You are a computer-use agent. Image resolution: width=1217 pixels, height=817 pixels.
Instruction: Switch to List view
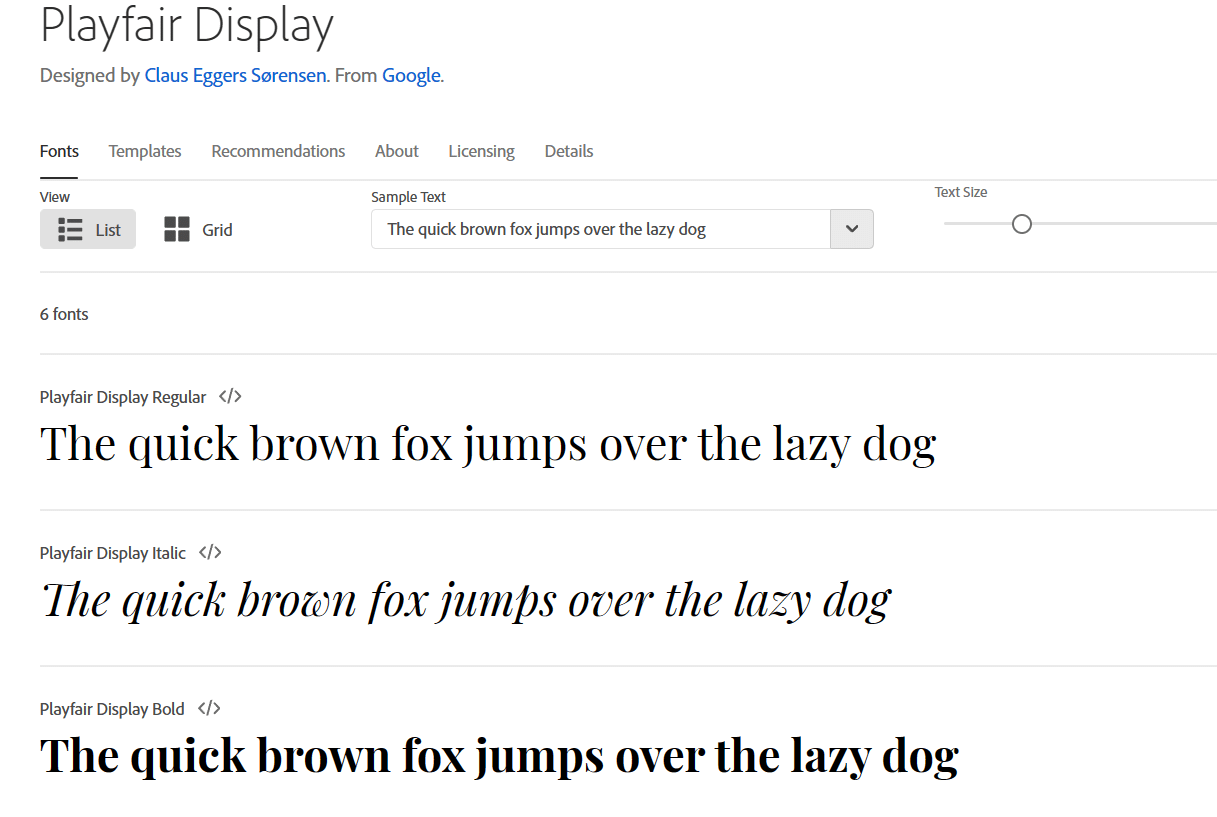click(88, 230)
